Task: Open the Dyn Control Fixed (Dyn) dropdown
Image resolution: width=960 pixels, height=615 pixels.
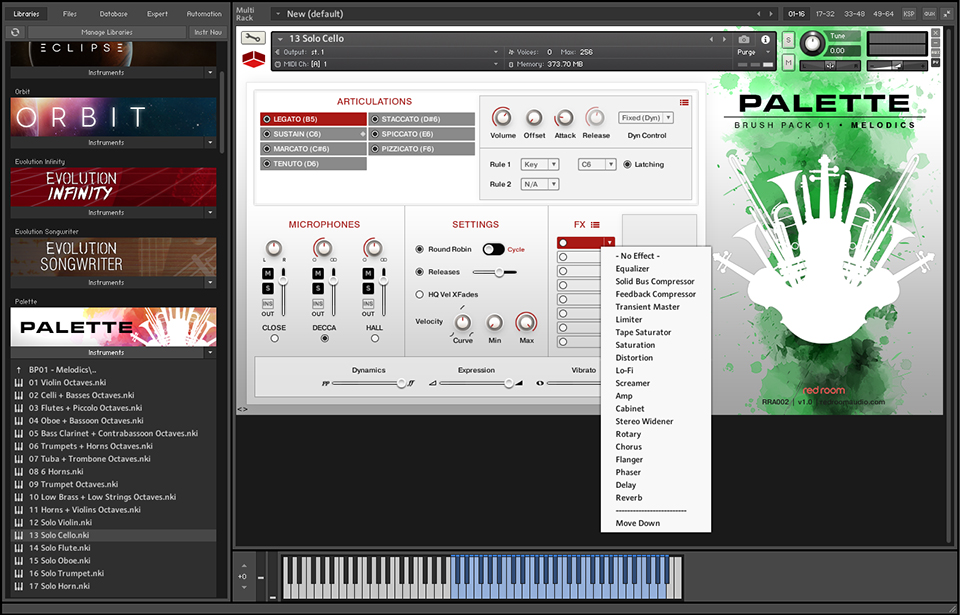Action: 646,118
